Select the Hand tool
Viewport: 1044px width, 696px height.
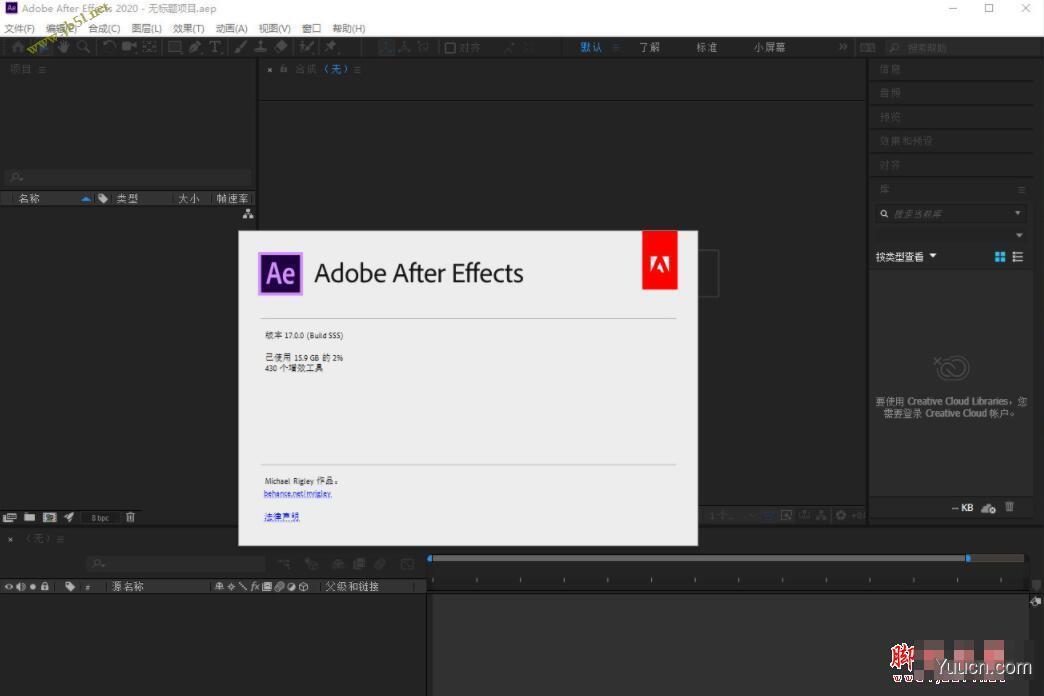(64, 47)
